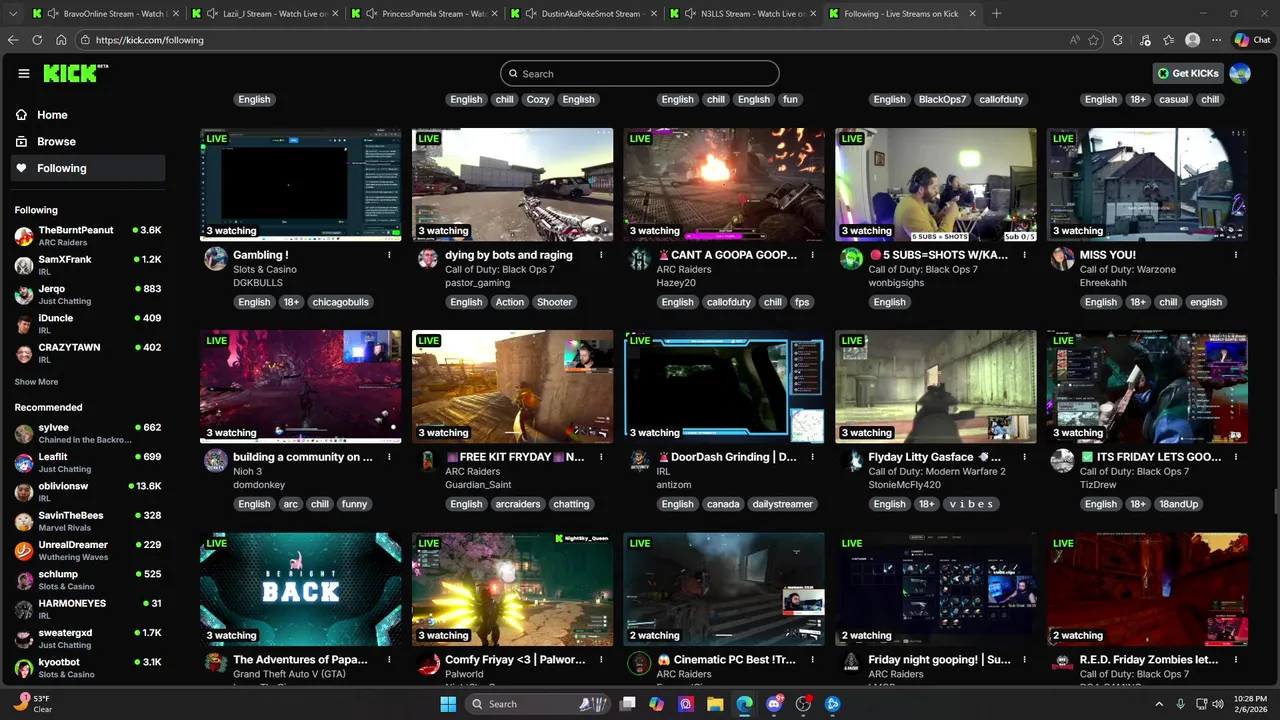Click domdonkey channel avatar

point(216,461)
